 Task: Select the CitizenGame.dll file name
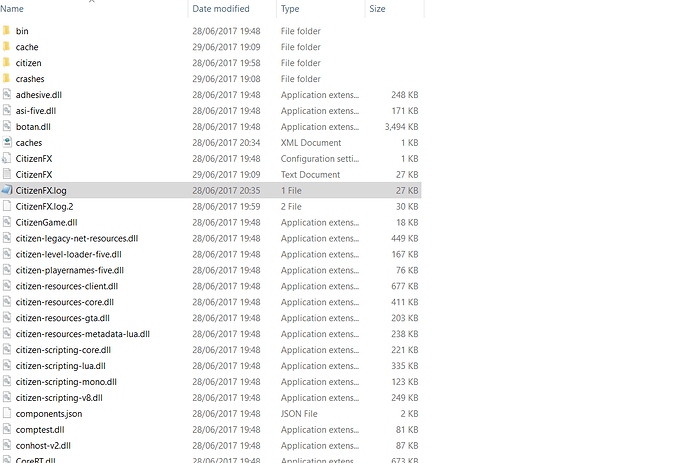(x=46, y=222)
